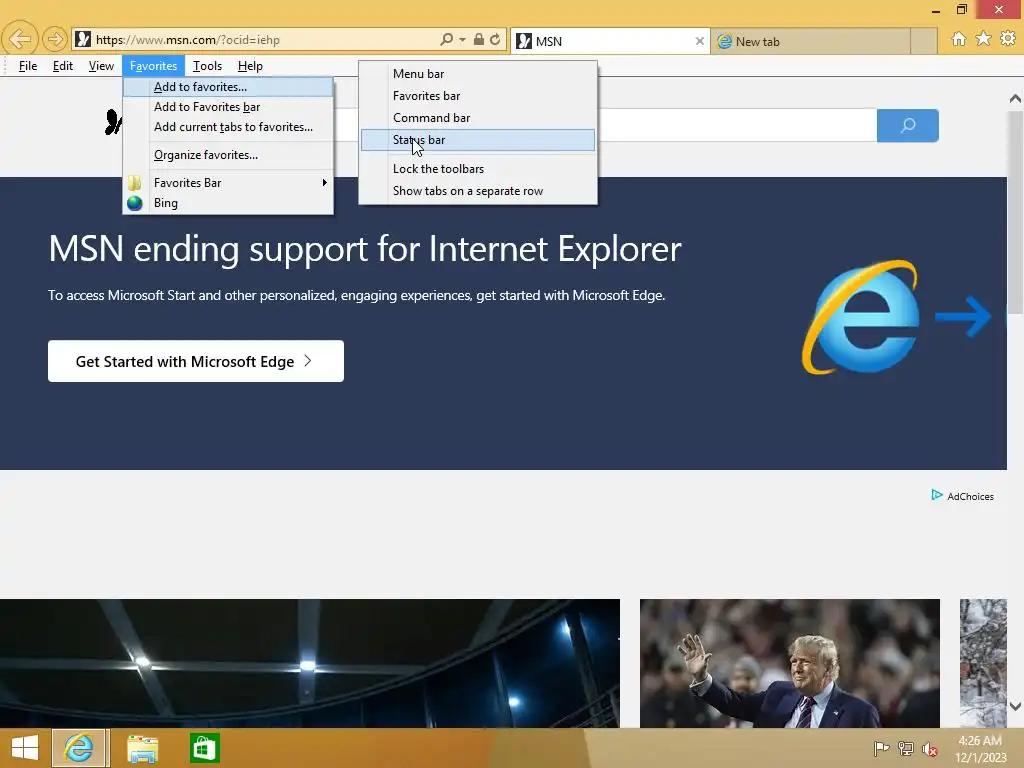Screen dimensions: 1024x768
Task: Open the Favorites star icon
Action: (984, 39)
